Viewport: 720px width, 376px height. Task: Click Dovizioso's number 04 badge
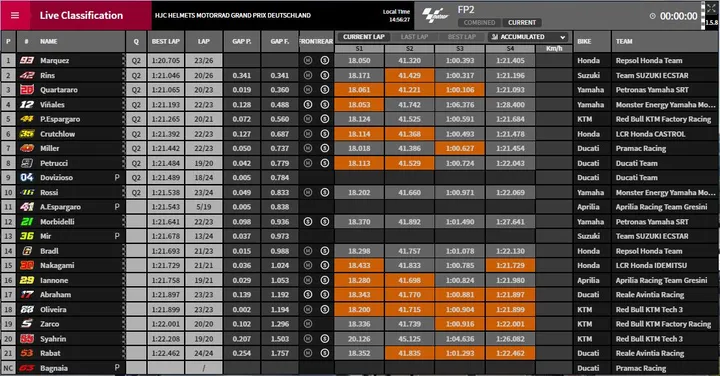click(27, 177)
